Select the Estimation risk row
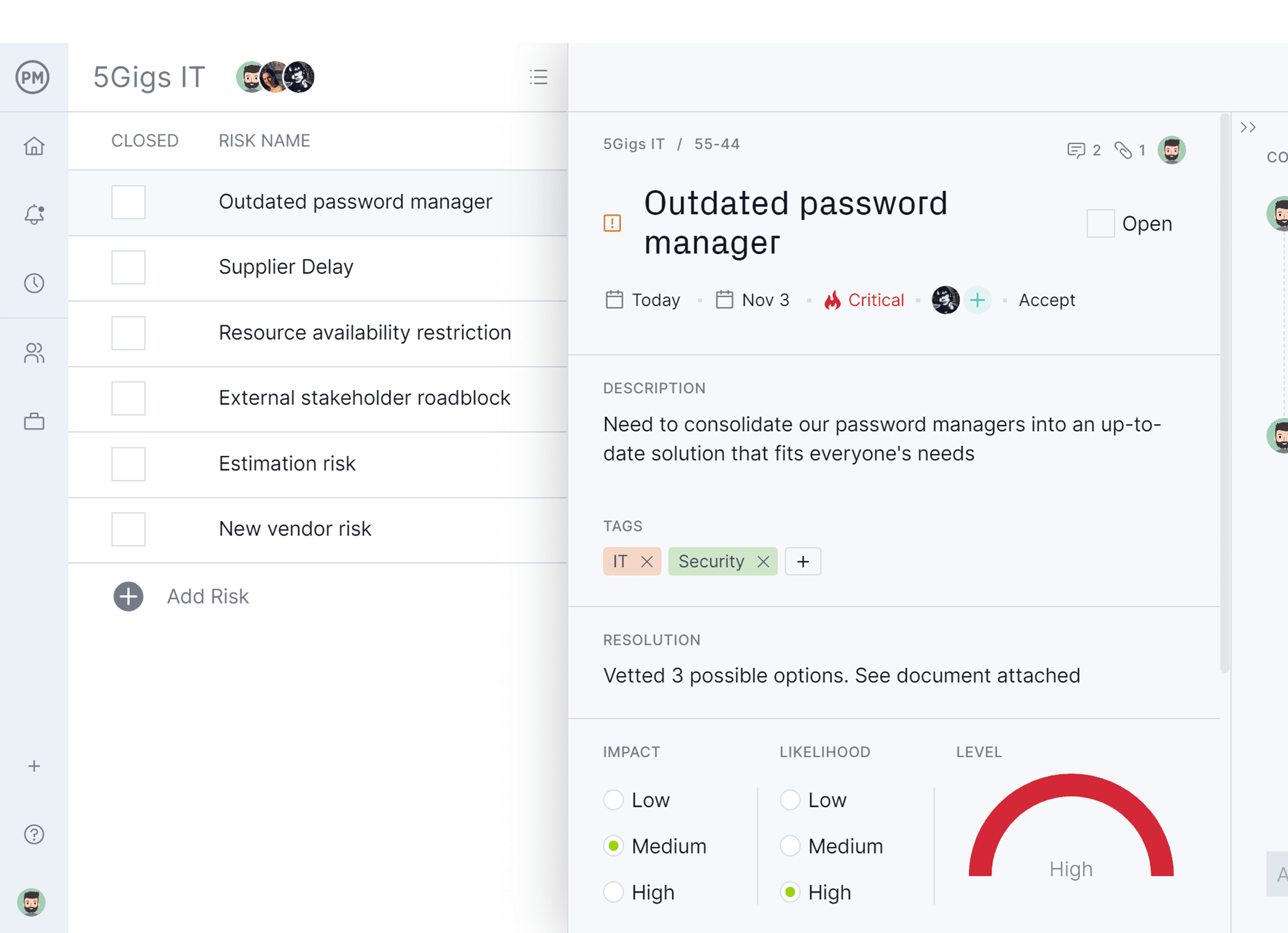Image resolution: width=1288 pixels, height=933 pixels. pos(287,463)
